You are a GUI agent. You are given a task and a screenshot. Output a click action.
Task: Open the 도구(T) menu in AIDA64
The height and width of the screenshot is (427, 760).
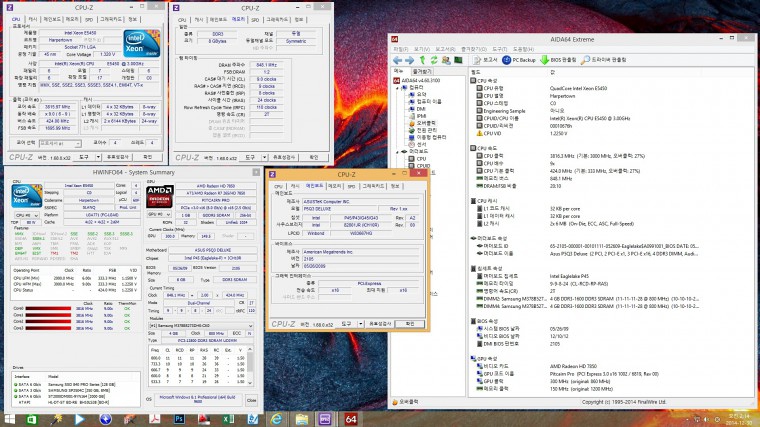(x=499, y=49)
